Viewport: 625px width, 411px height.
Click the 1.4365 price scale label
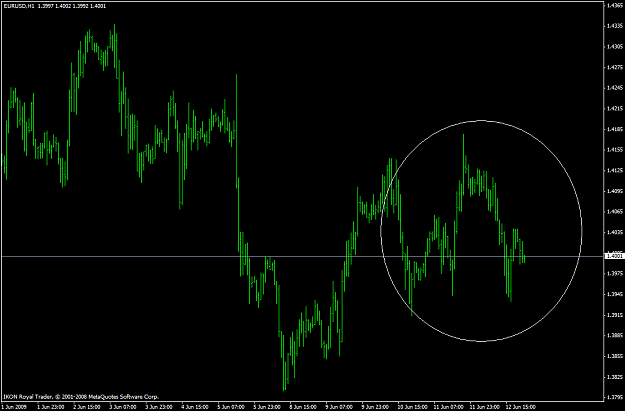pos(615,5)
